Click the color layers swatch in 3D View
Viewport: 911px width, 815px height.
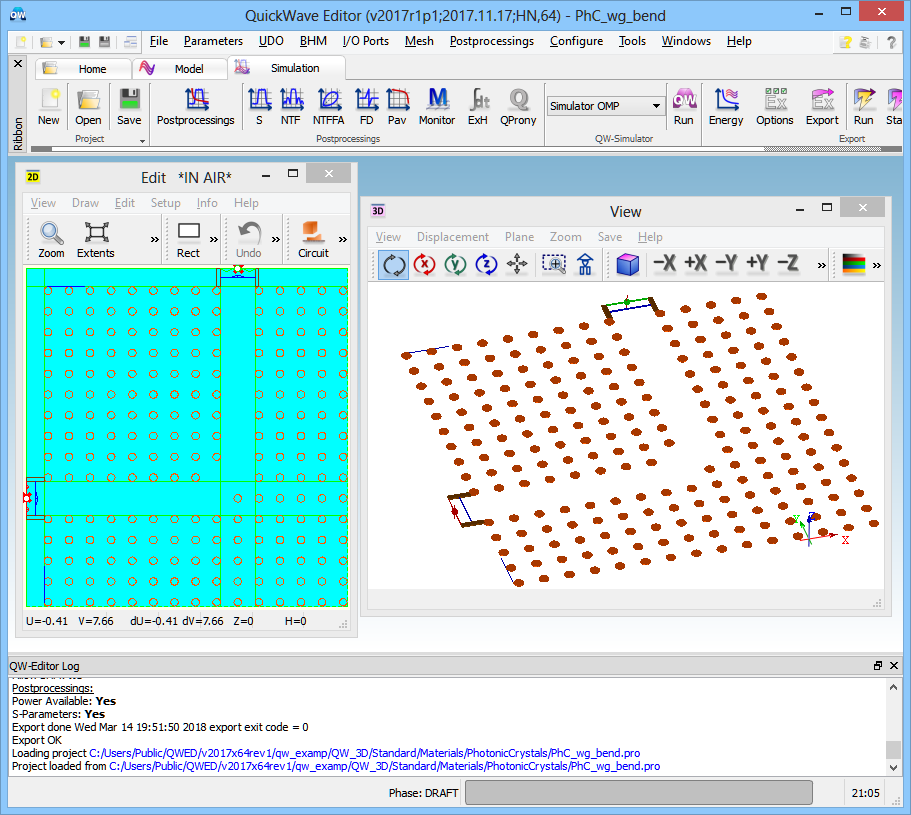(x=853, y=265)
